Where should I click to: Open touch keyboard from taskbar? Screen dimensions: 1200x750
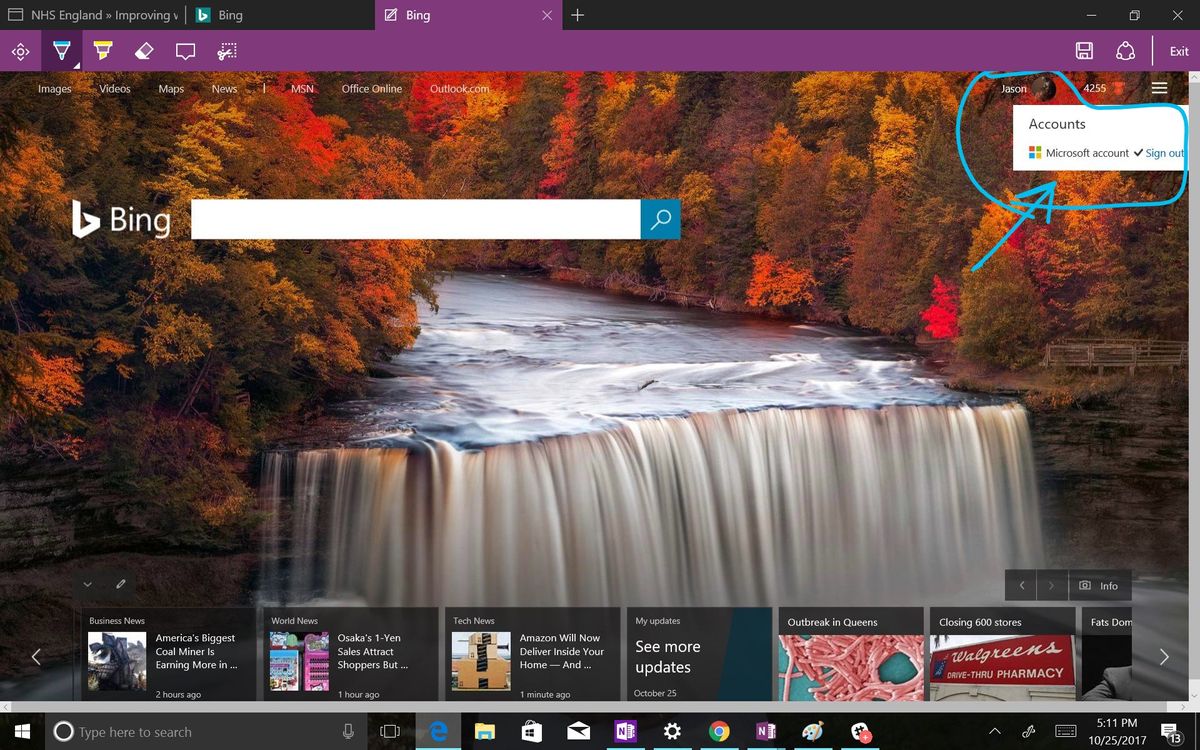pyautogui.click(x=1065, y=732)
